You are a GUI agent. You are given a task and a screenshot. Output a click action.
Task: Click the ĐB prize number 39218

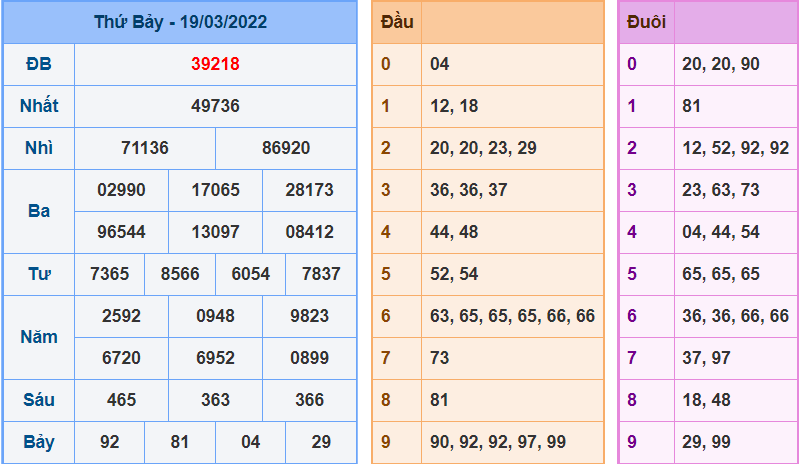coord(215,64)
